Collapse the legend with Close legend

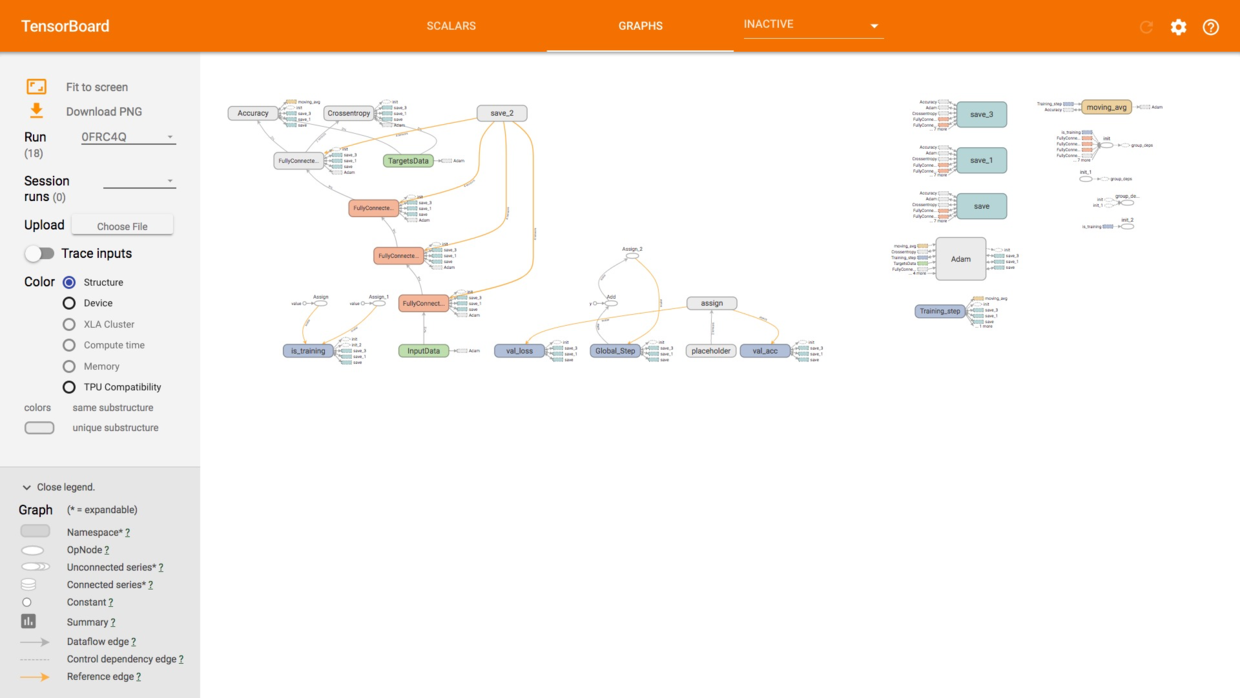coord(58,487)
